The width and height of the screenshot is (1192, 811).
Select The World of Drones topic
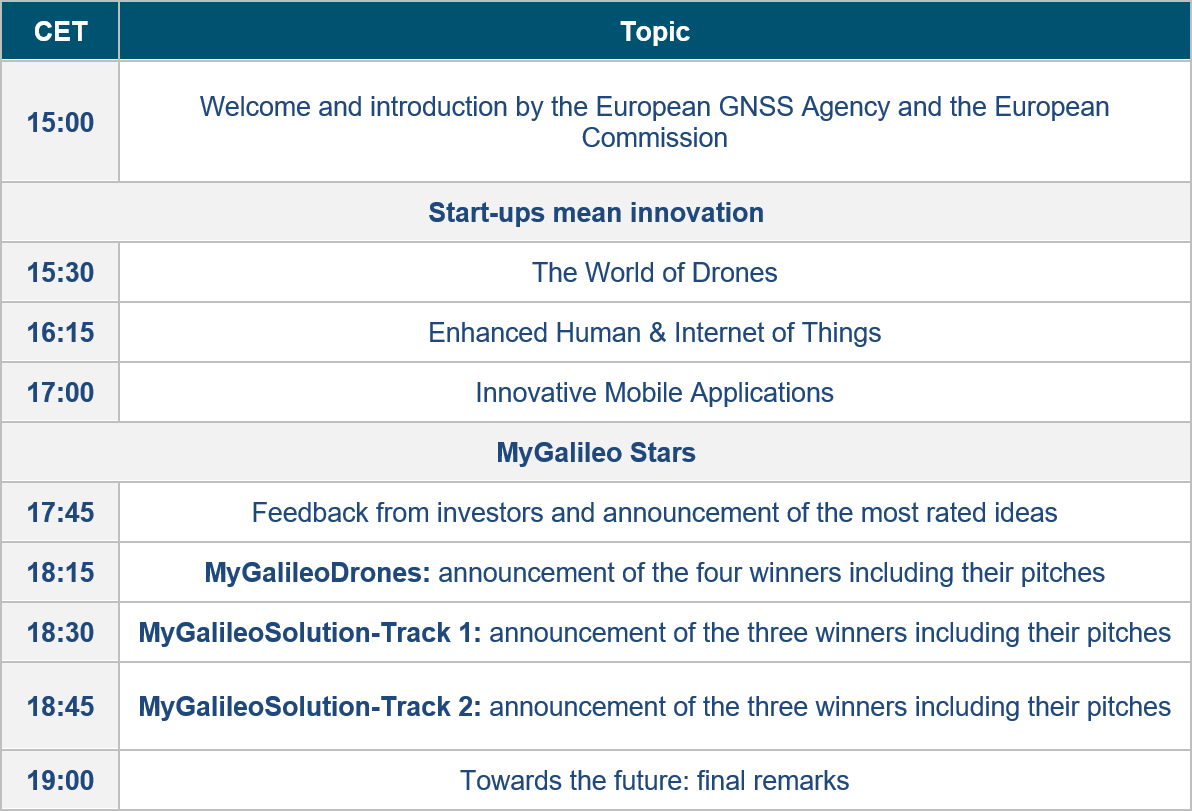655,272
